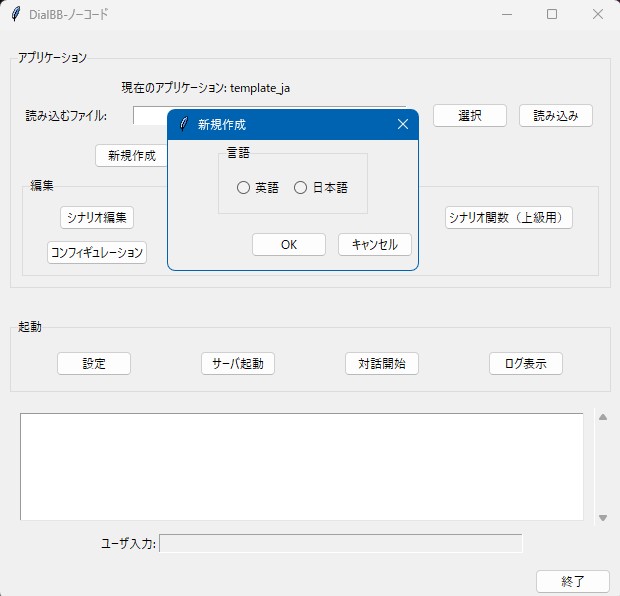Image resolution: width=620 pixels, height=596 pixels.
Task: Show logs with ログ表示
Action: [x=526, y=363]
